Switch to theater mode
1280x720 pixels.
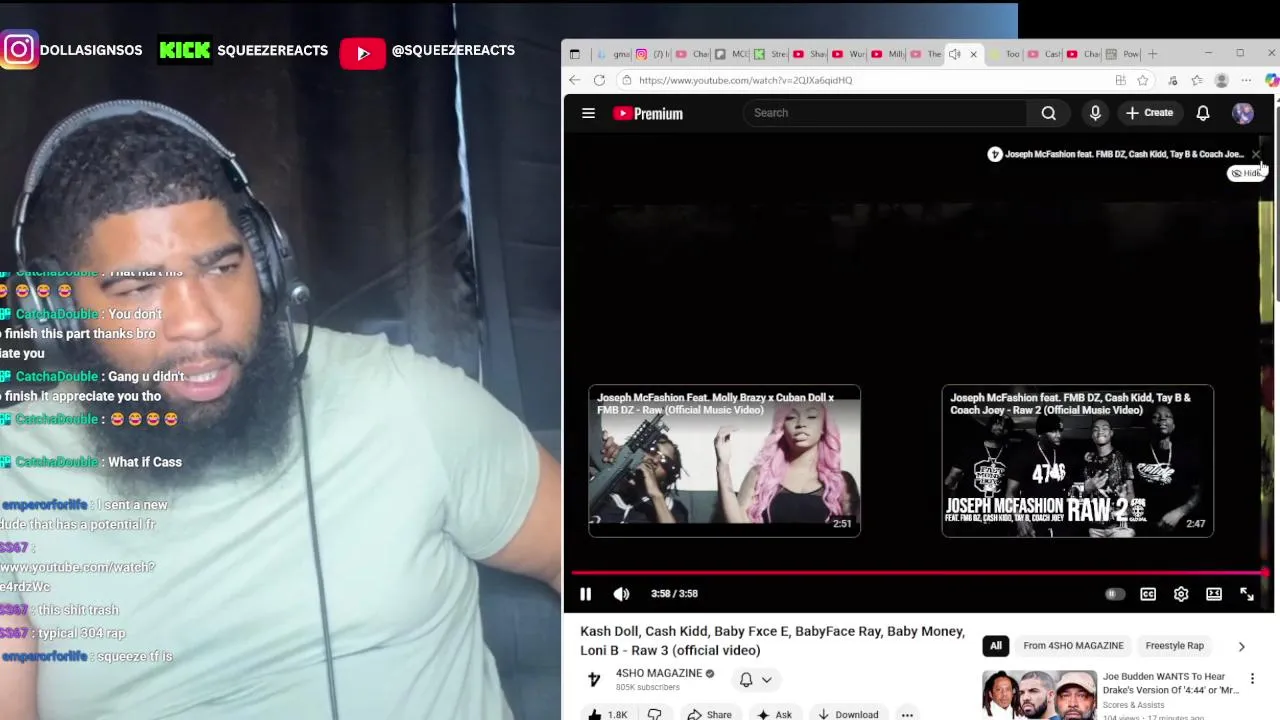click(1214, 594)
